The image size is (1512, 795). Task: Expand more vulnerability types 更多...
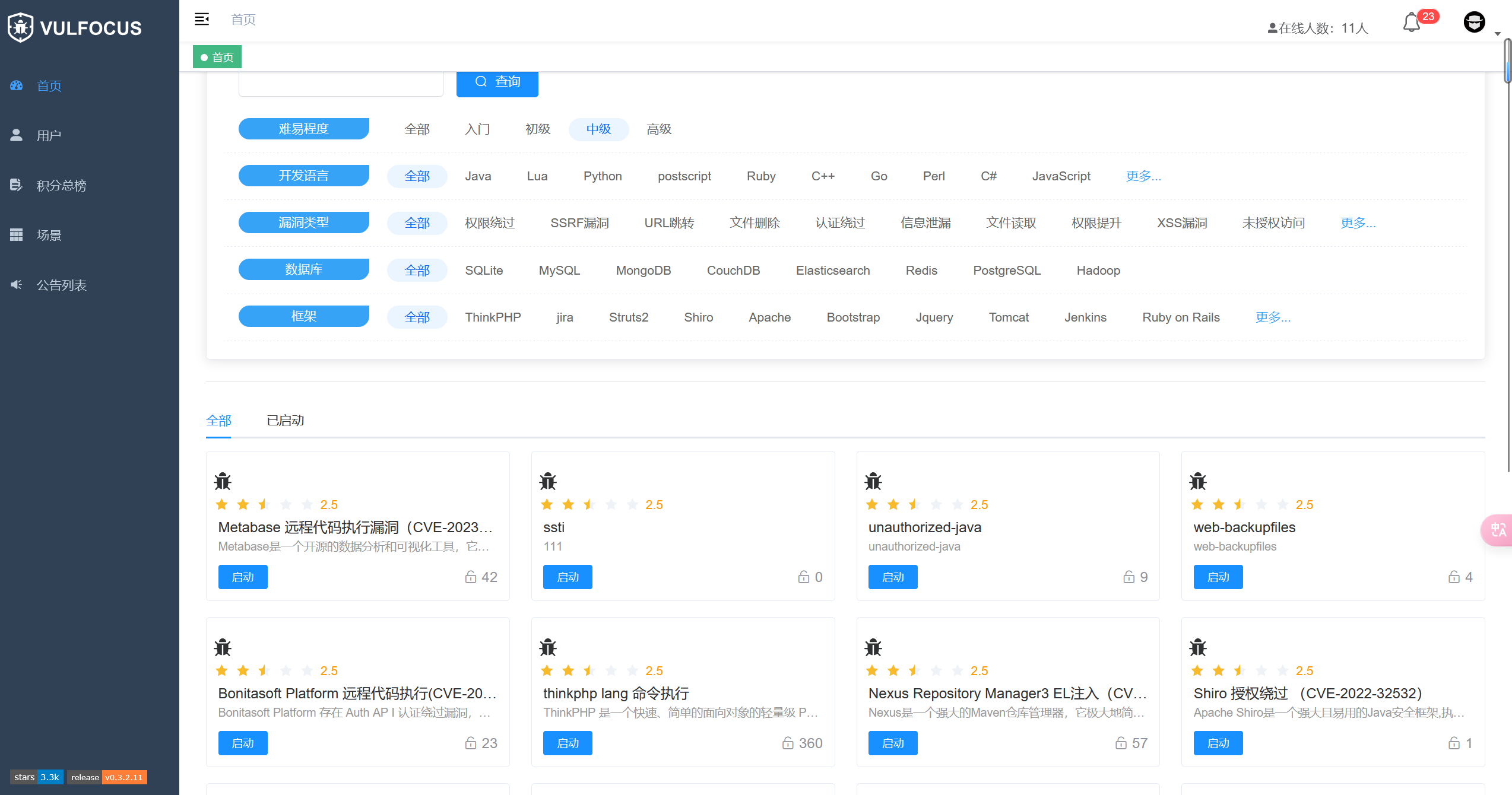tap(1357, 223)
